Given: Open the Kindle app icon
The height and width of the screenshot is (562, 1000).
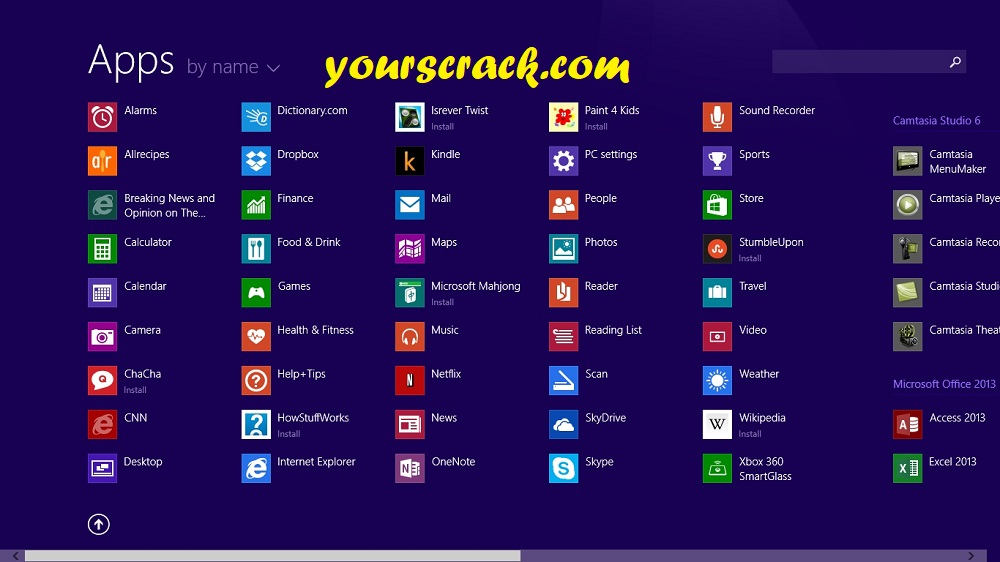Looking at the screenshot, I should tap(409, 161).
